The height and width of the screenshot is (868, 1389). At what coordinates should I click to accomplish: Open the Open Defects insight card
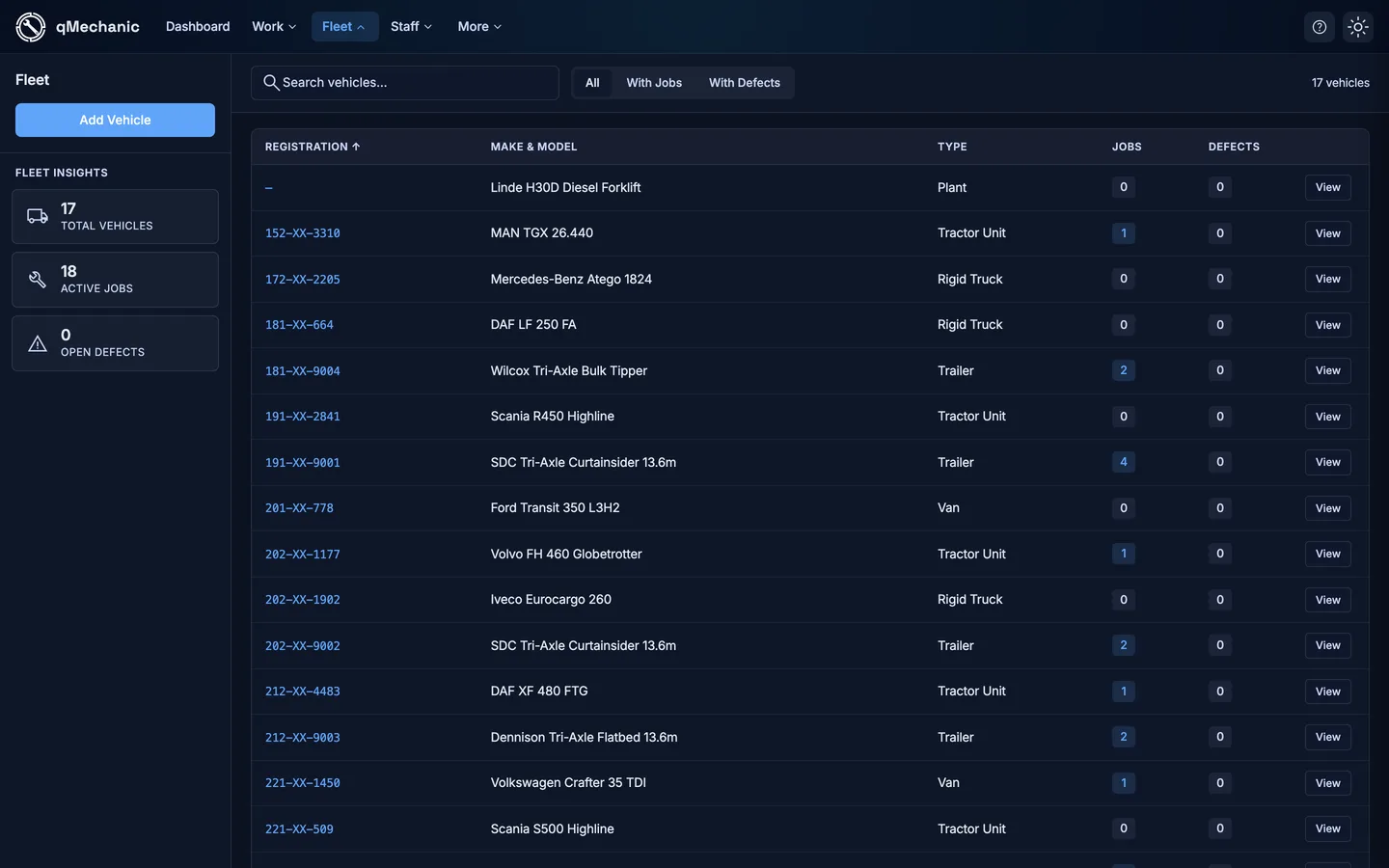click(x=115, y=343)
